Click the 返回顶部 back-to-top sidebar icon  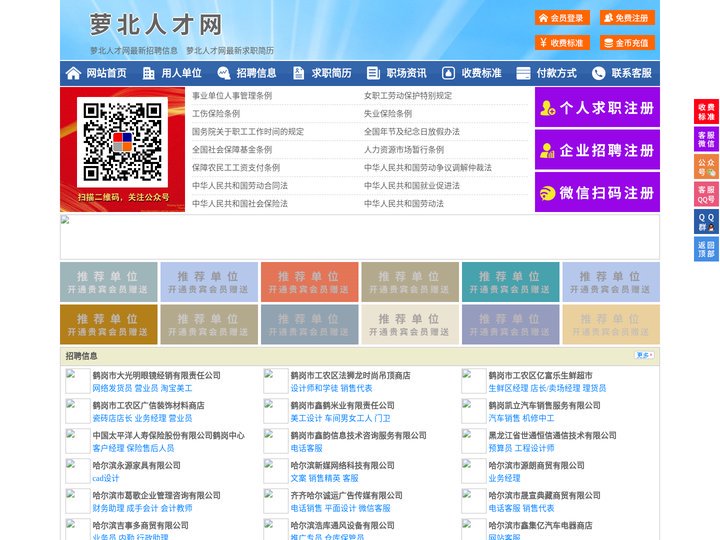pos(706,249)
